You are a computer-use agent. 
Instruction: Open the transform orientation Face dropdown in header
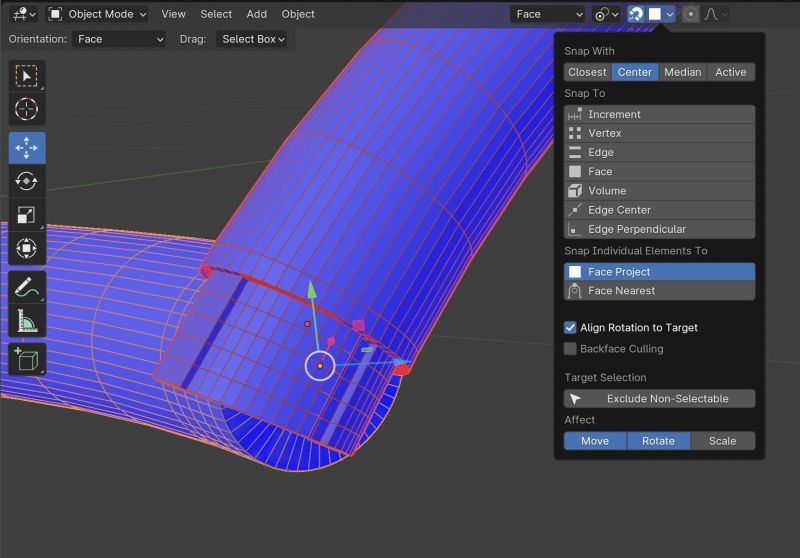point(547,14)
